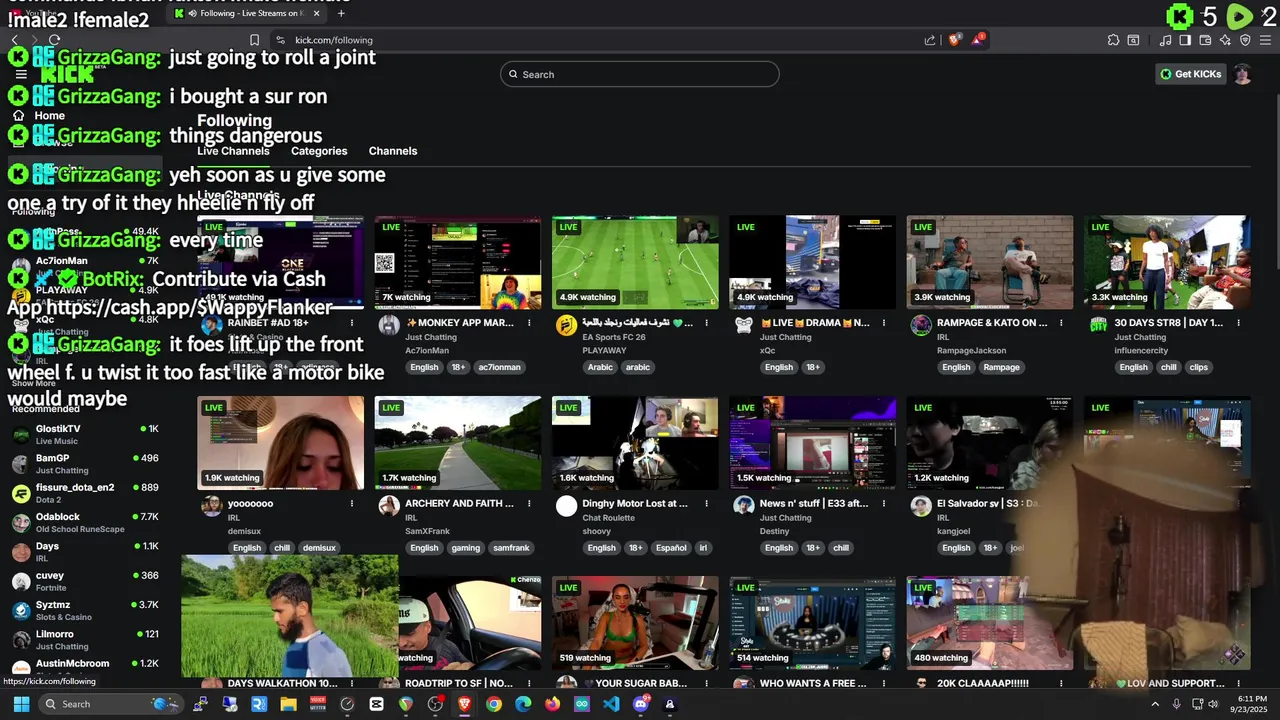Go back using the browser back arrow
The width and height of the screenshot is (1280, 720).
click(14, 40)
